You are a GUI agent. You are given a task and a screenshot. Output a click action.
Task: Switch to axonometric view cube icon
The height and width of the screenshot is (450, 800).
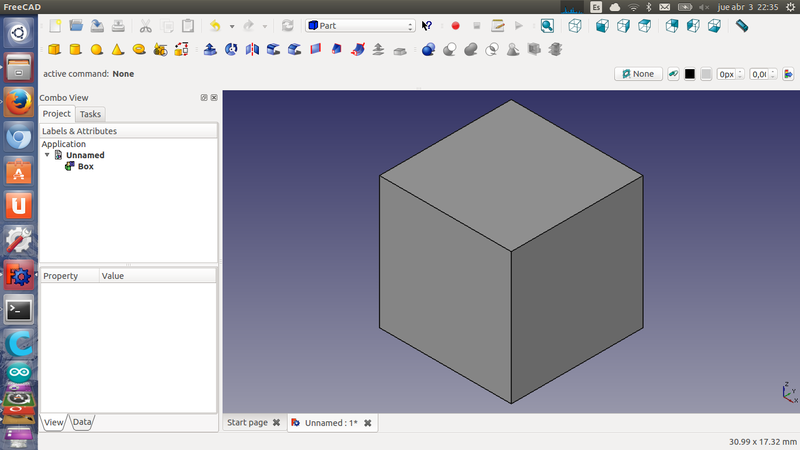[575, 26]
